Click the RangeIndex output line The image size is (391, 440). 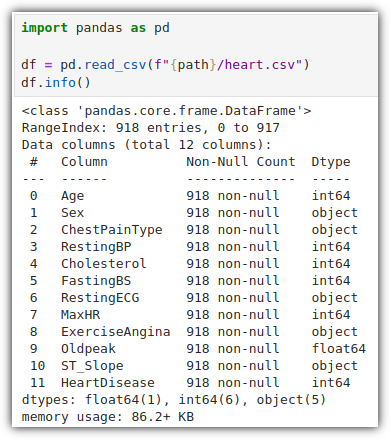151,128
